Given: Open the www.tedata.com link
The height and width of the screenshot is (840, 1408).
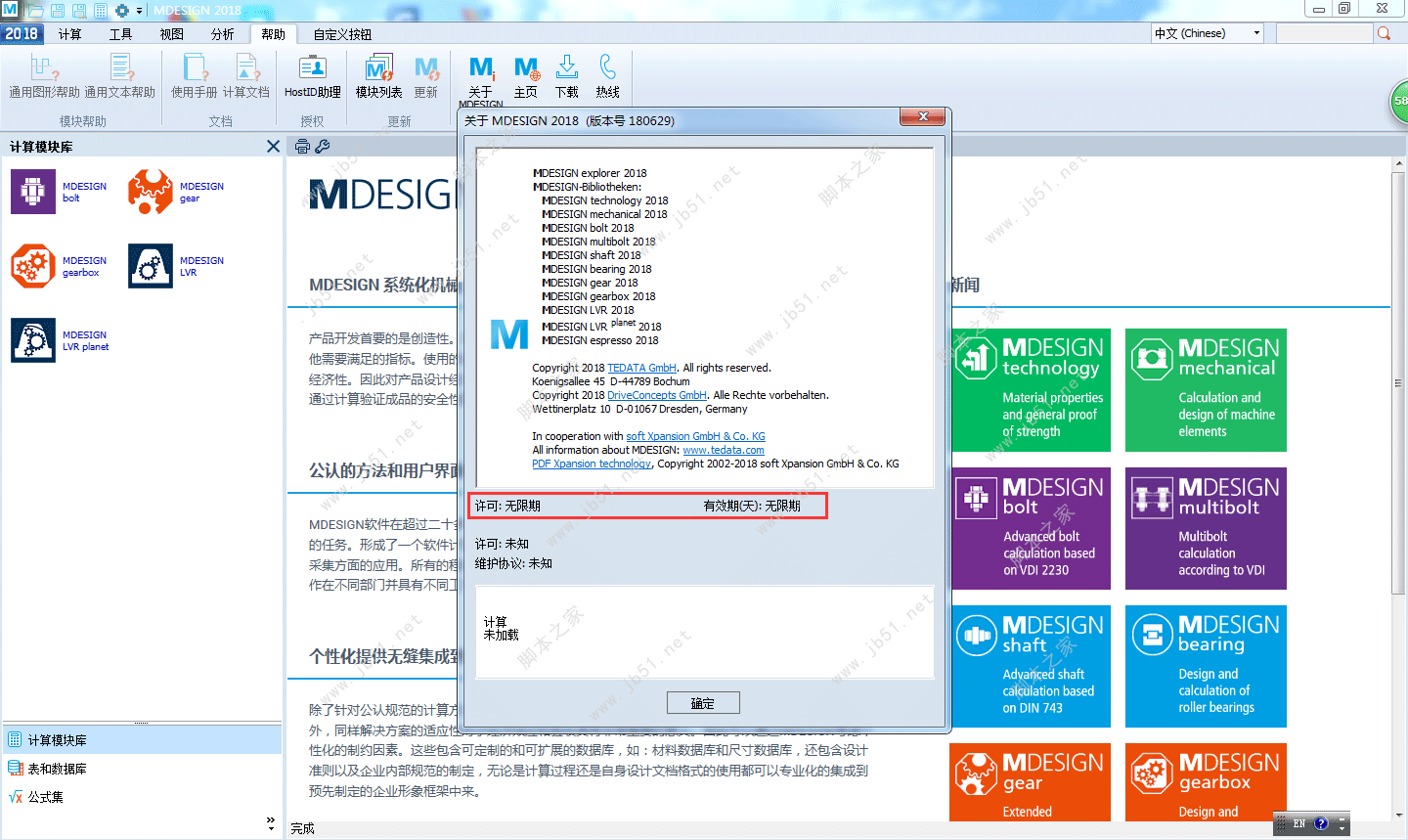Looking at the screenshot, I should [x=724, y=450].
